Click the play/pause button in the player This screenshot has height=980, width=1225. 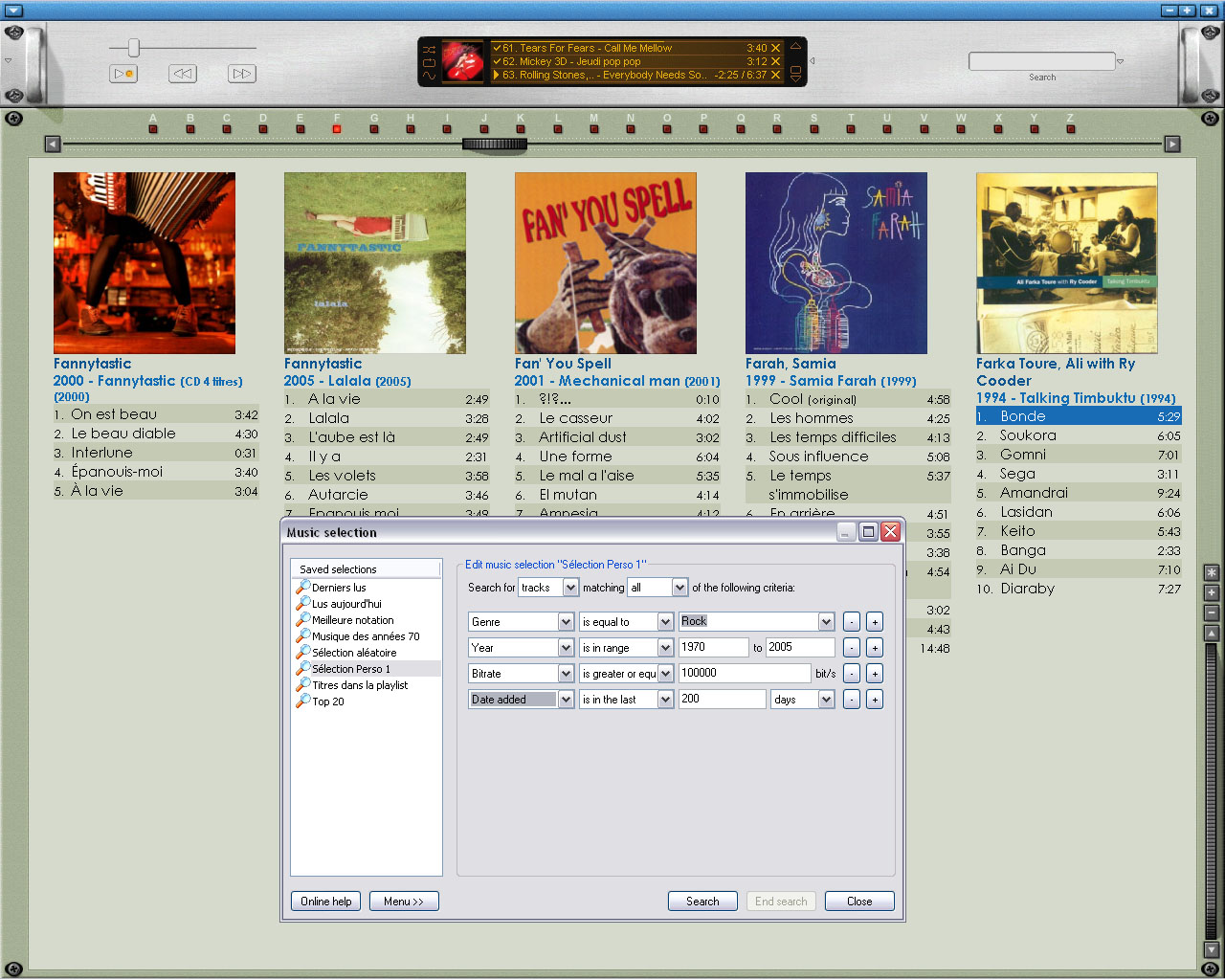[x=123, y=74]
